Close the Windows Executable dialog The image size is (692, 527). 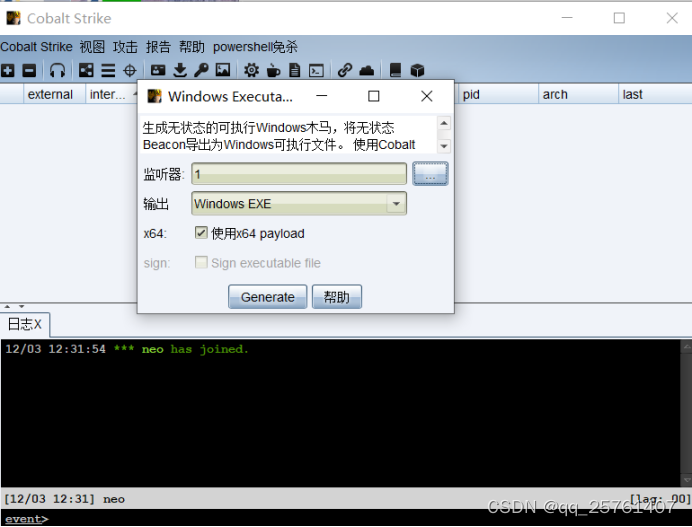coord(426,96)
